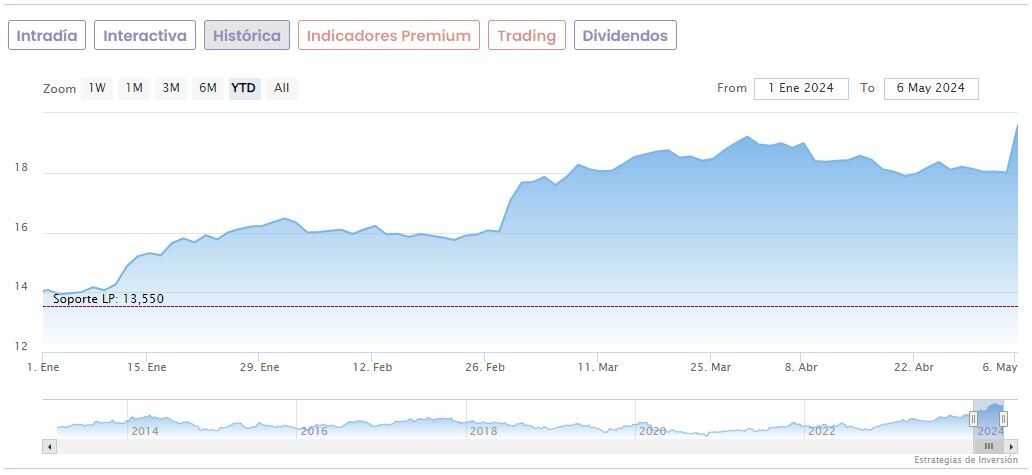Choose the 6M zoom range

click(208, 88)
